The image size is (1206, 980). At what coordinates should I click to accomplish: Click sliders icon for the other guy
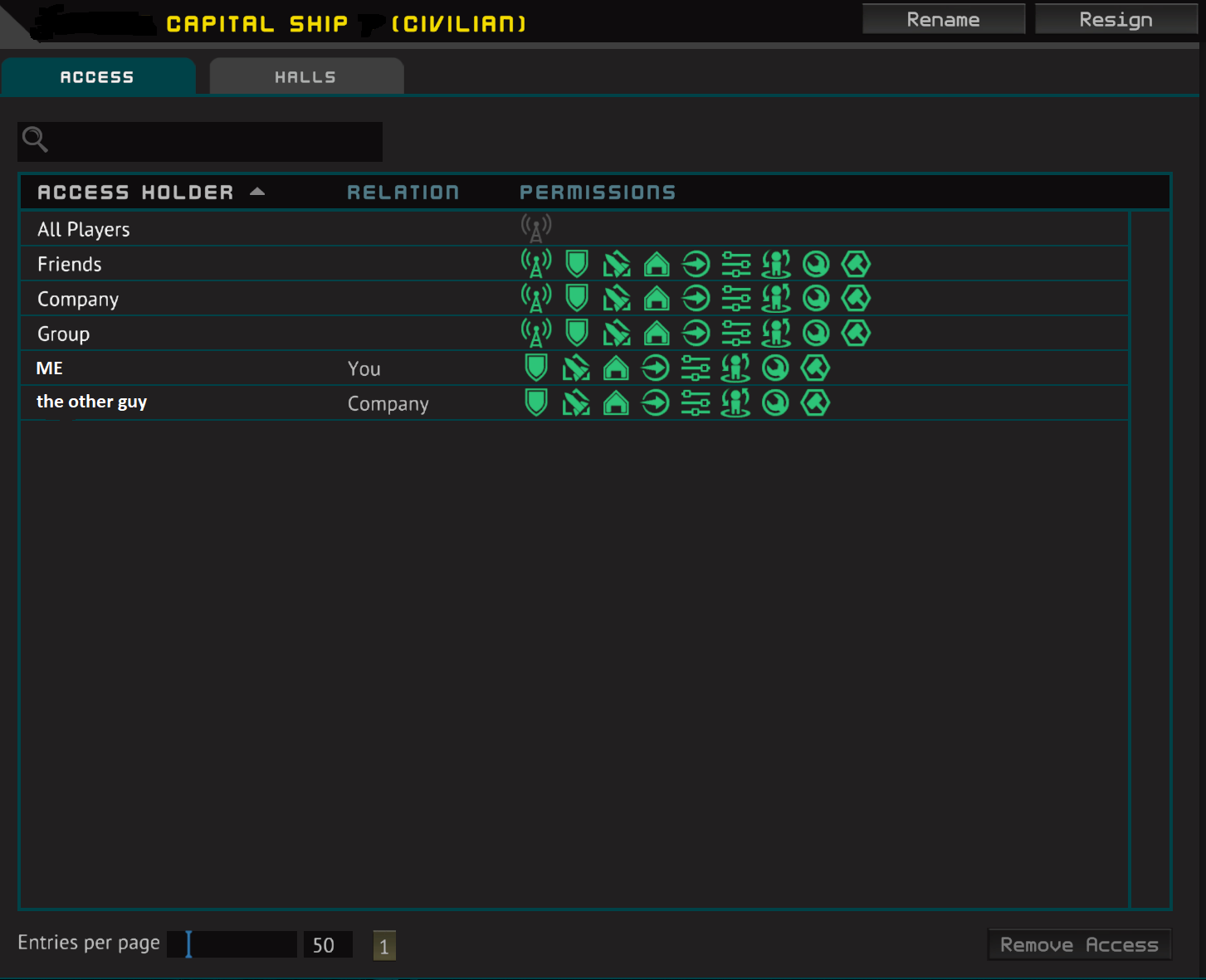[696, 403]
